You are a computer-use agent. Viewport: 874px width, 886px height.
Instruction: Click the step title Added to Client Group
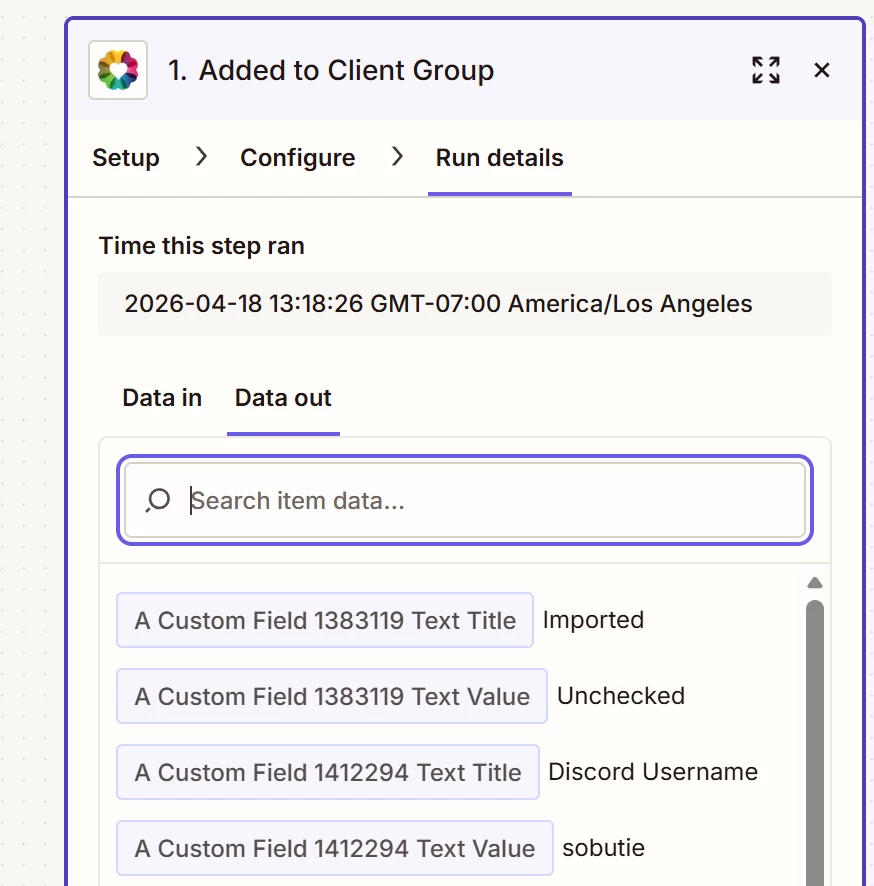point(331,71)
